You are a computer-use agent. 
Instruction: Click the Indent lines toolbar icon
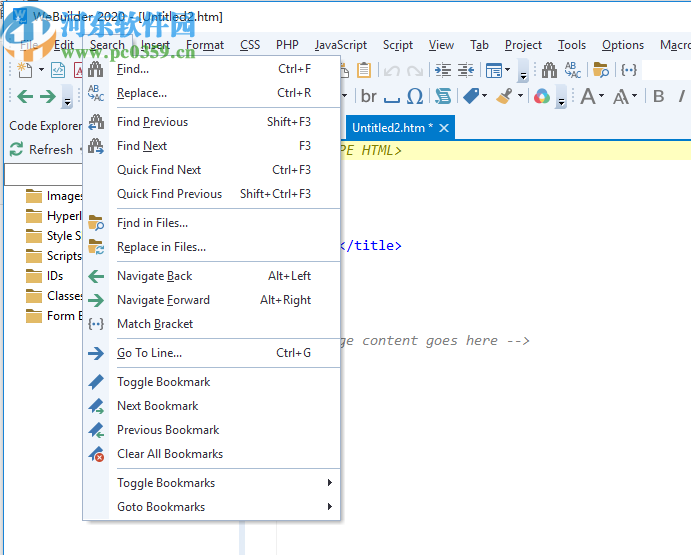click(443, 70)
